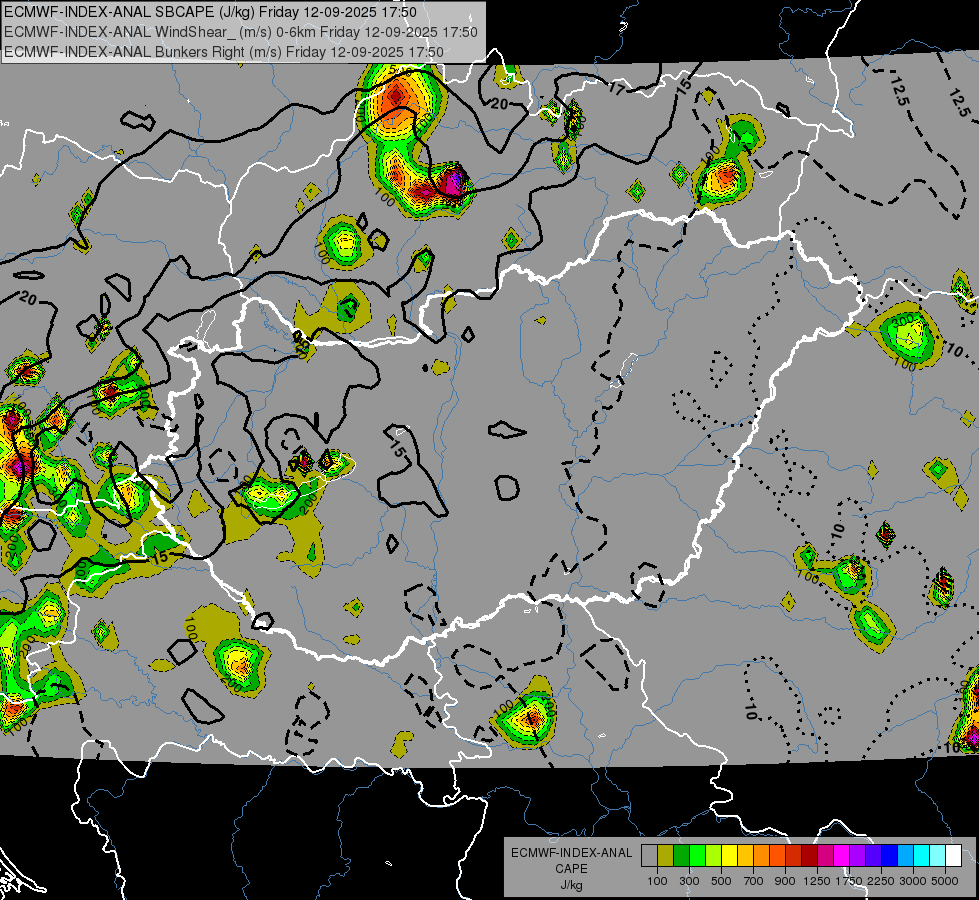The height and width of the screenshot is (900, 979).
Task: Pick the purple legend swatch after 1750
Action: click(857, 855)
